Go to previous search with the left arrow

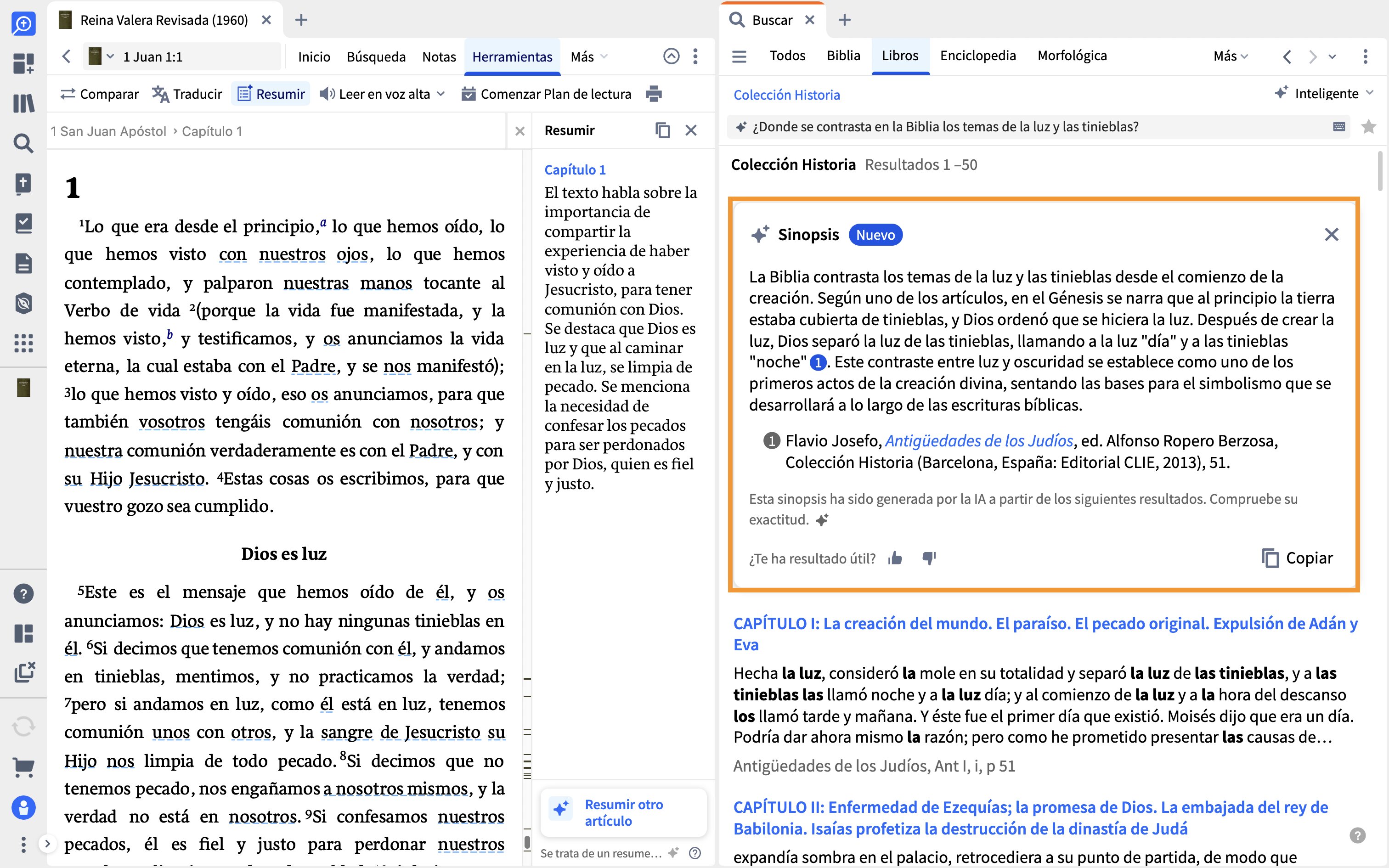(1287, 56)
